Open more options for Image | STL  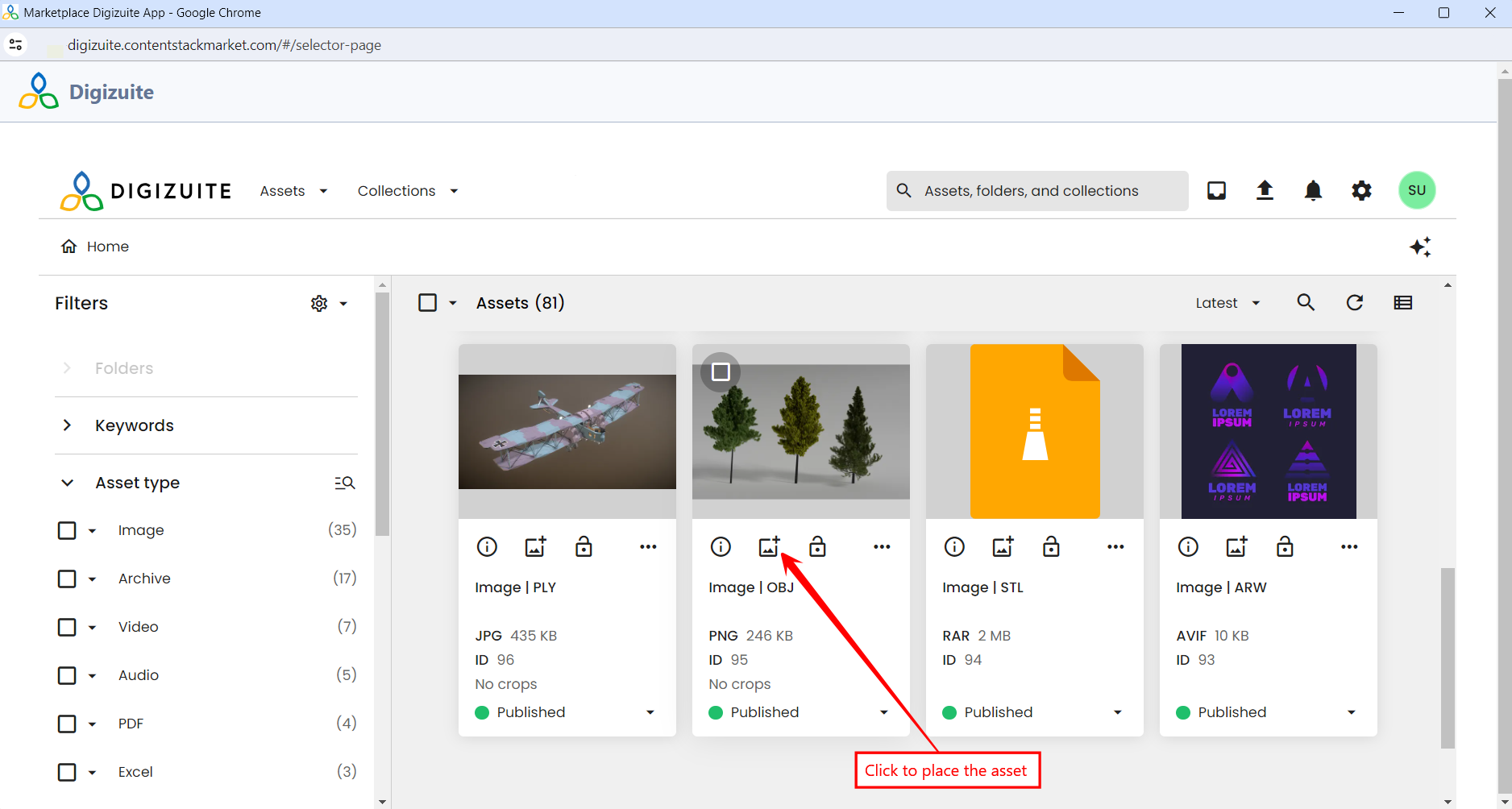[x=1115, y=547]
